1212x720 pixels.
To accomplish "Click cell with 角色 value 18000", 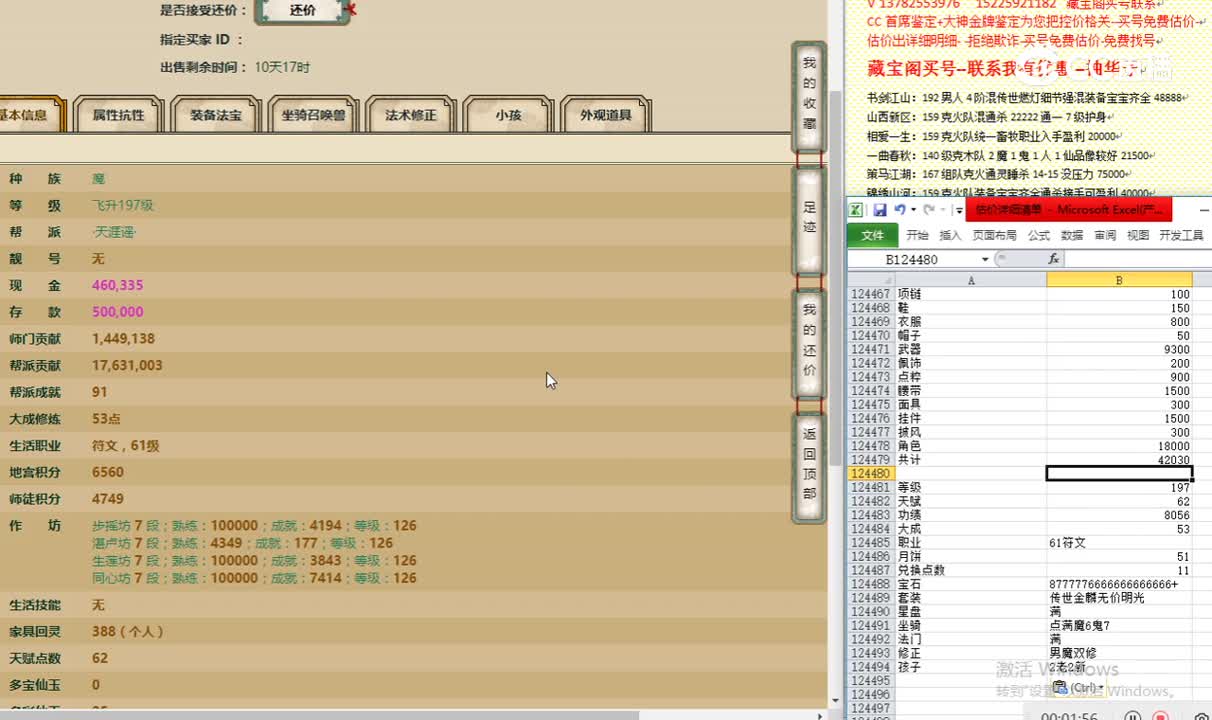I will (1119, 446).
